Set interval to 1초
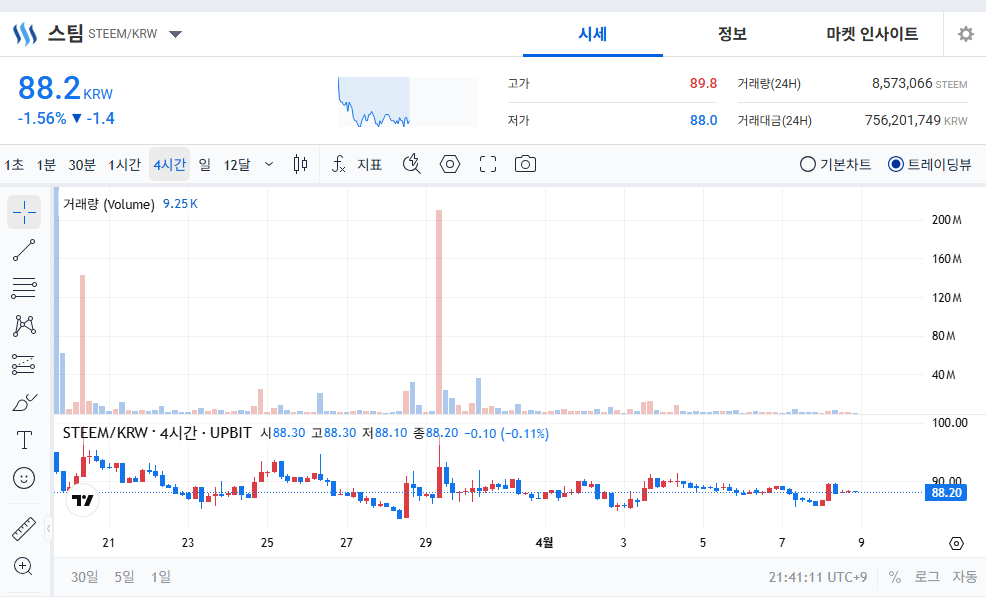 pyautogui.click(x=14, y=165)
